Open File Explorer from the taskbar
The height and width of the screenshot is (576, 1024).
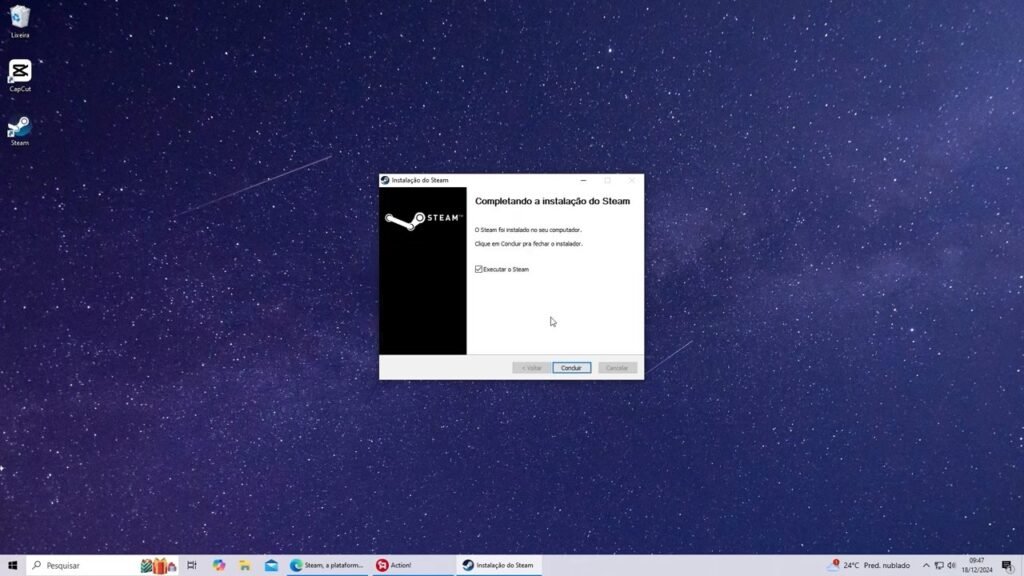245,566
